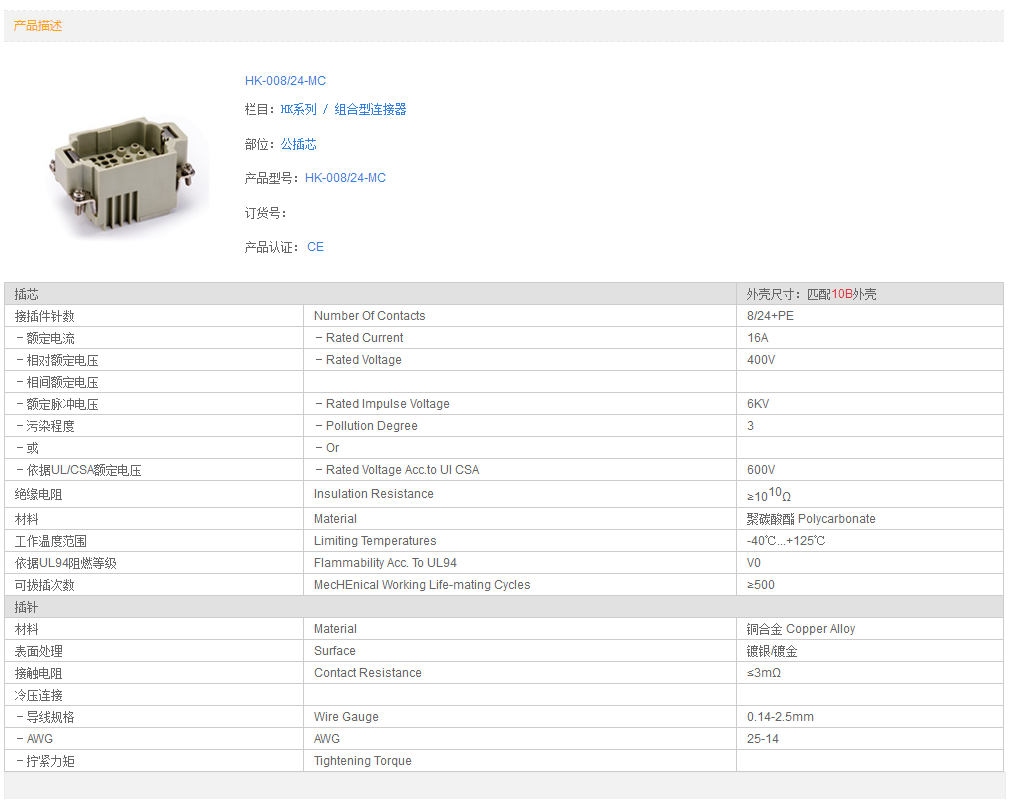Select the 插芯 section header row
The image size is (1011, 808).
pyautogui.click(x=370, y=294)
